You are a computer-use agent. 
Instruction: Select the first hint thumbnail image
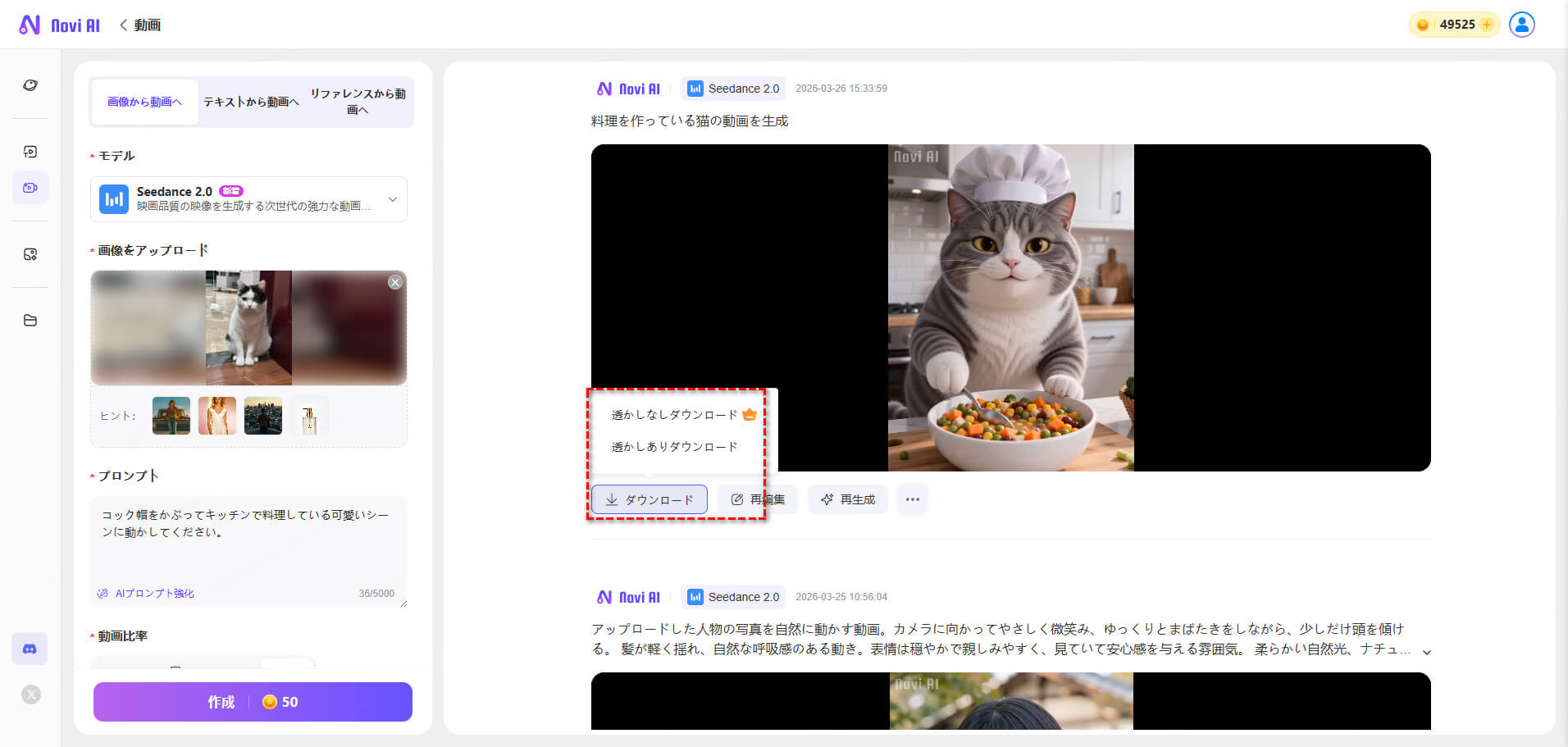coord(171,415)
